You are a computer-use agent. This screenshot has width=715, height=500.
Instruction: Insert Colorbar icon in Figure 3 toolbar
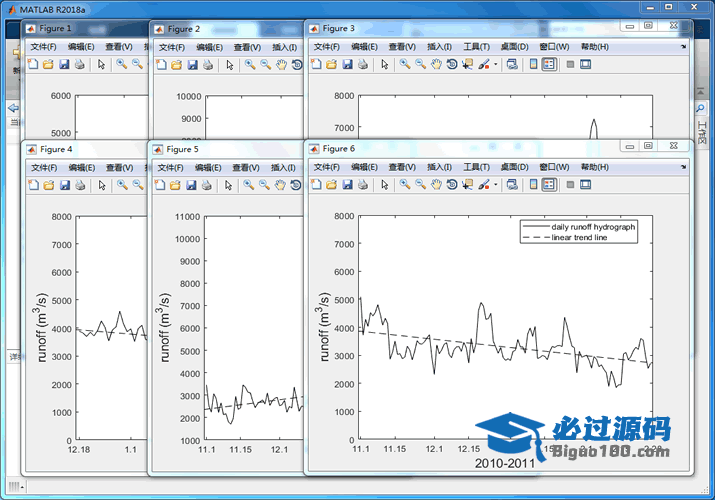(534, 64)
